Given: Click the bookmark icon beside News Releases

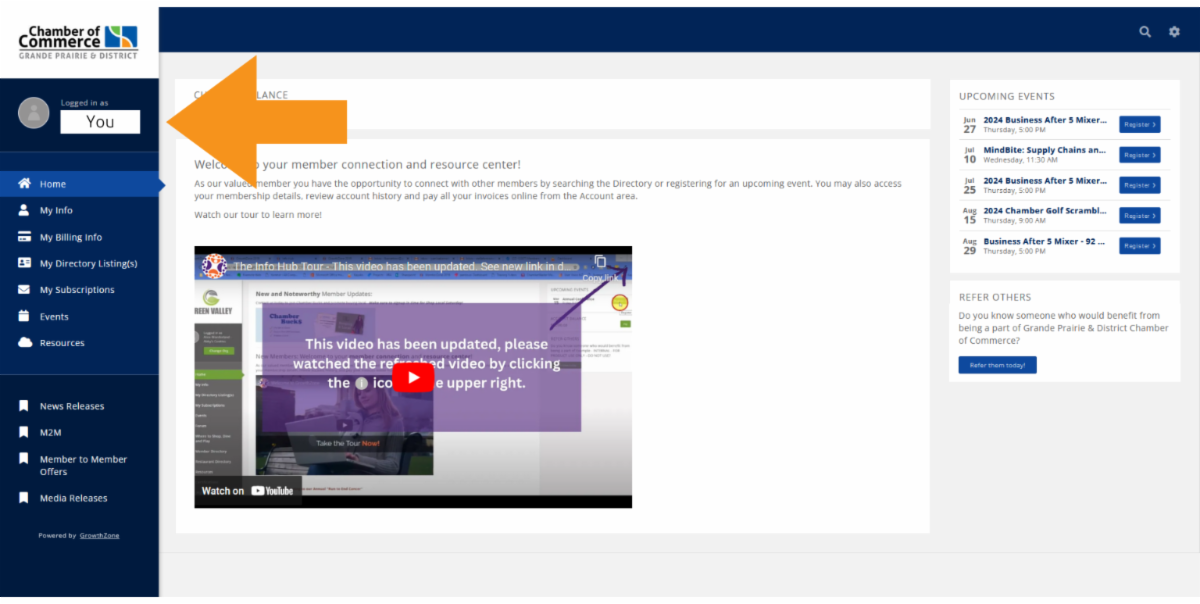Looking at the screenshot, I should point(23,406).
